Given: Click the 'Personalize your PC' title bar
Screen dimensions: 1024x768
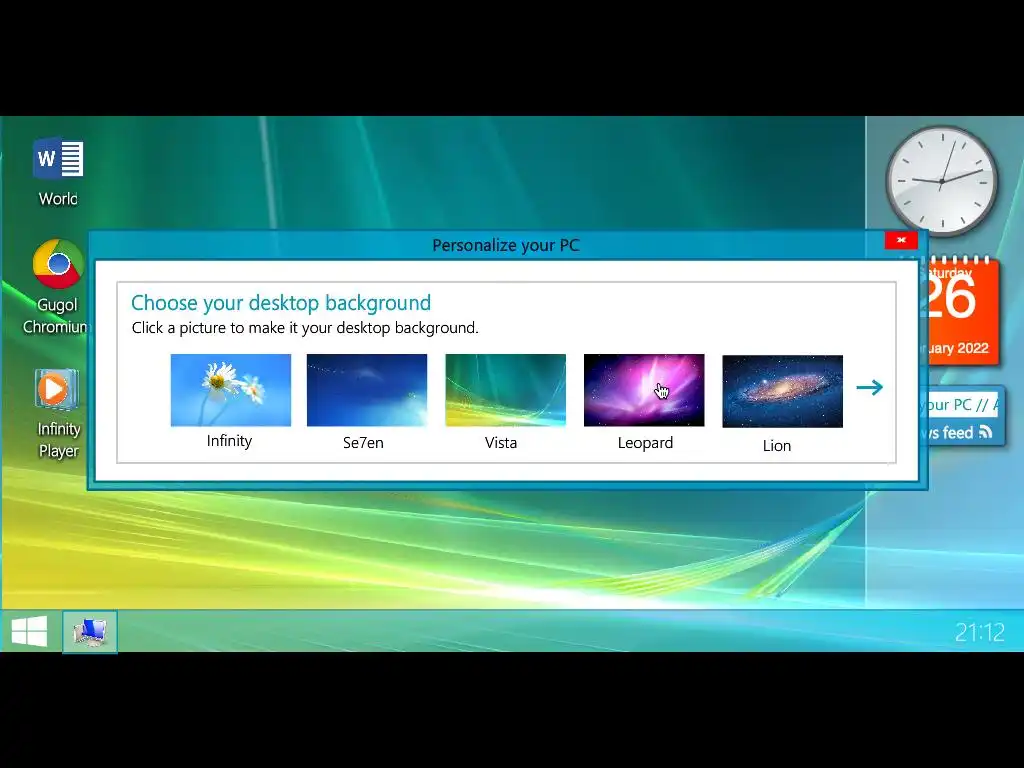Looking at the screenshot, I should (505, 245).
